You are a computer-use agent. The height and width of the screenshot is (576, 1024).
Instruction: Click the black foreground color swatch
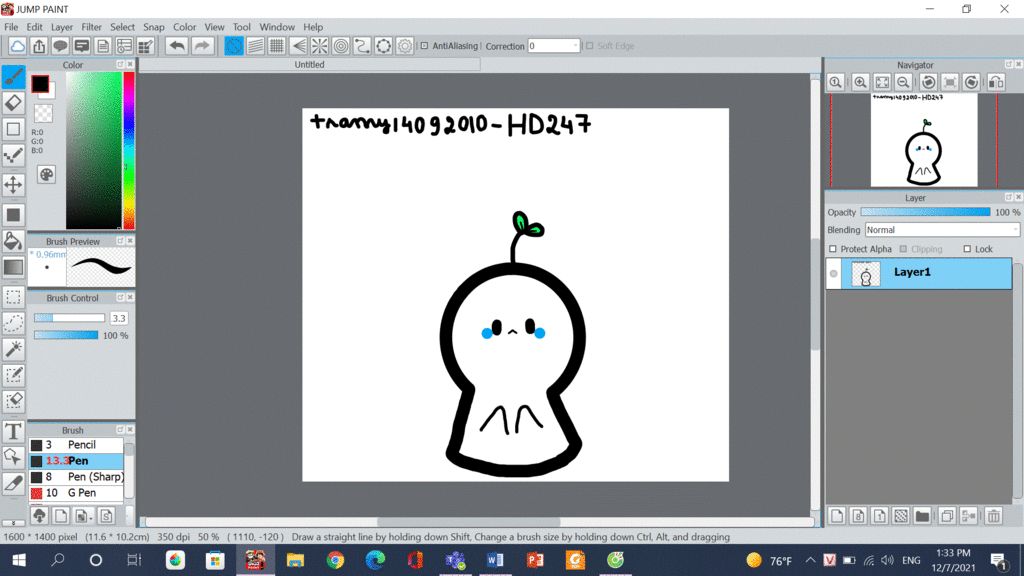pyautogui.click(x=40, y=84)
